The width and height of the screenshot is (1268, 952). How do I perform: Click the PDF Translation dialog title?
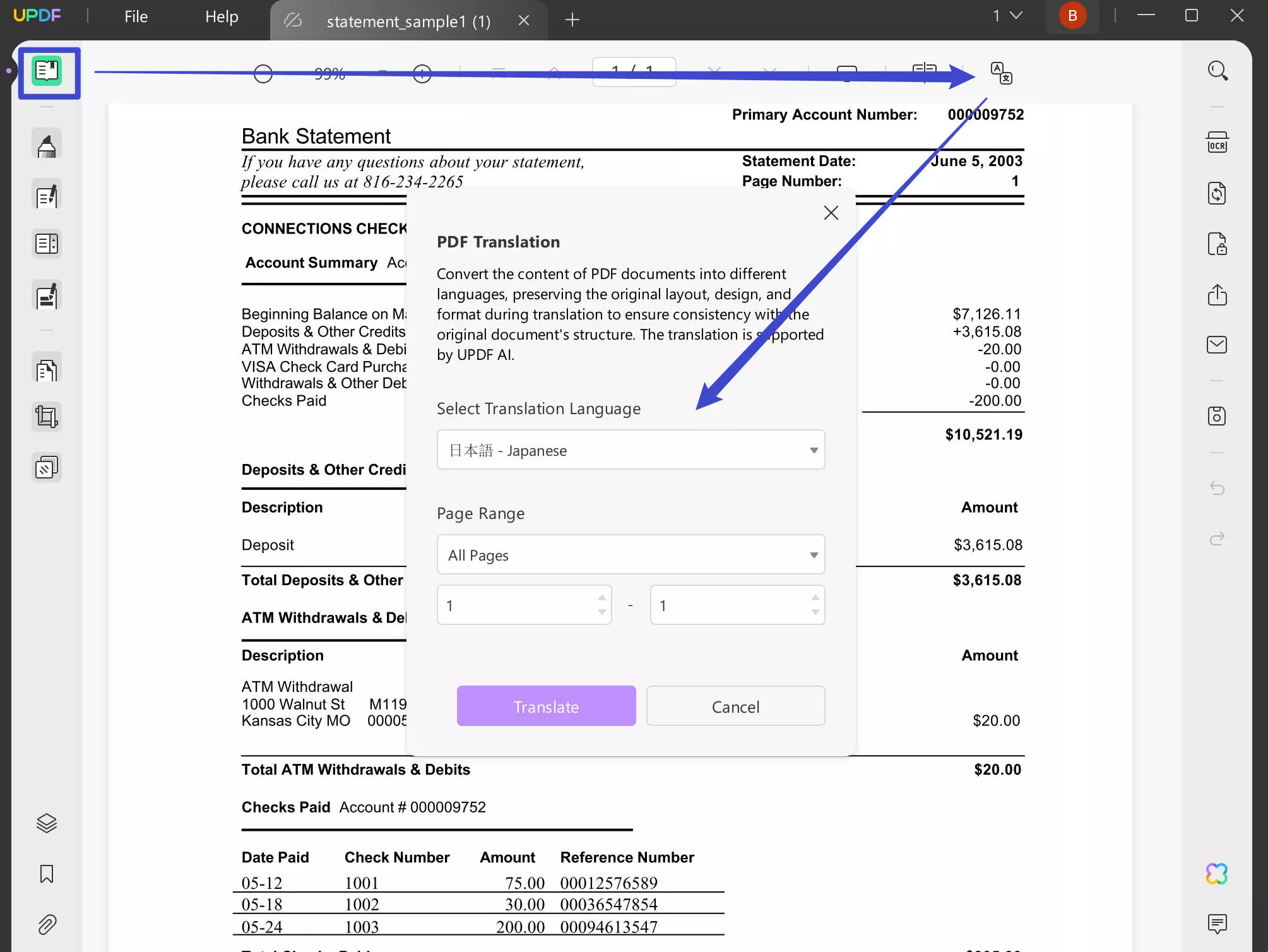[499, 242]
